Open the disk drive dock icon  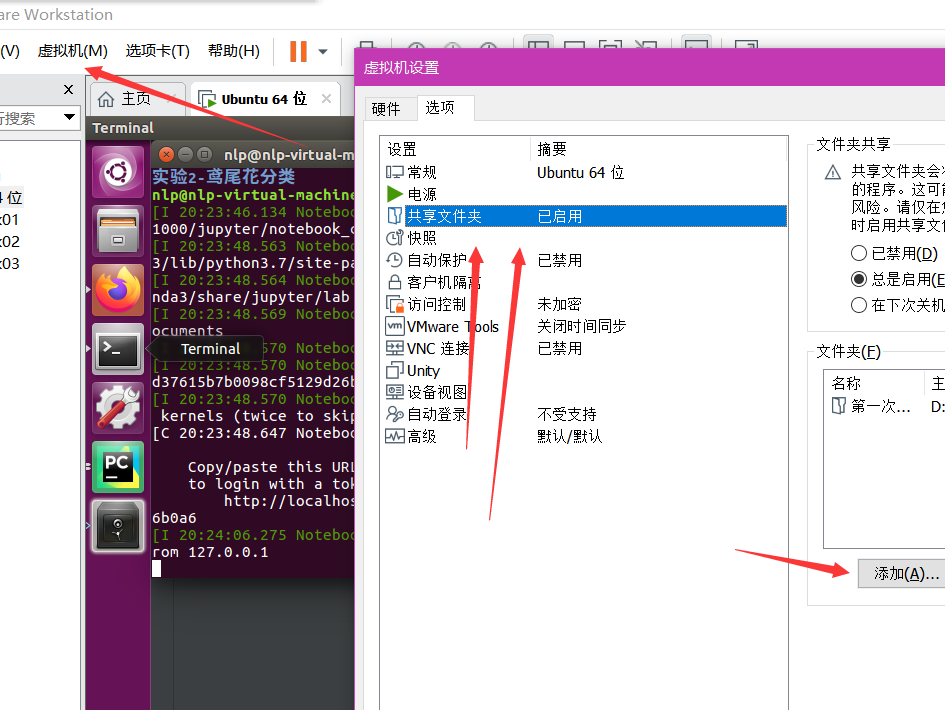(x=118, y=526)
